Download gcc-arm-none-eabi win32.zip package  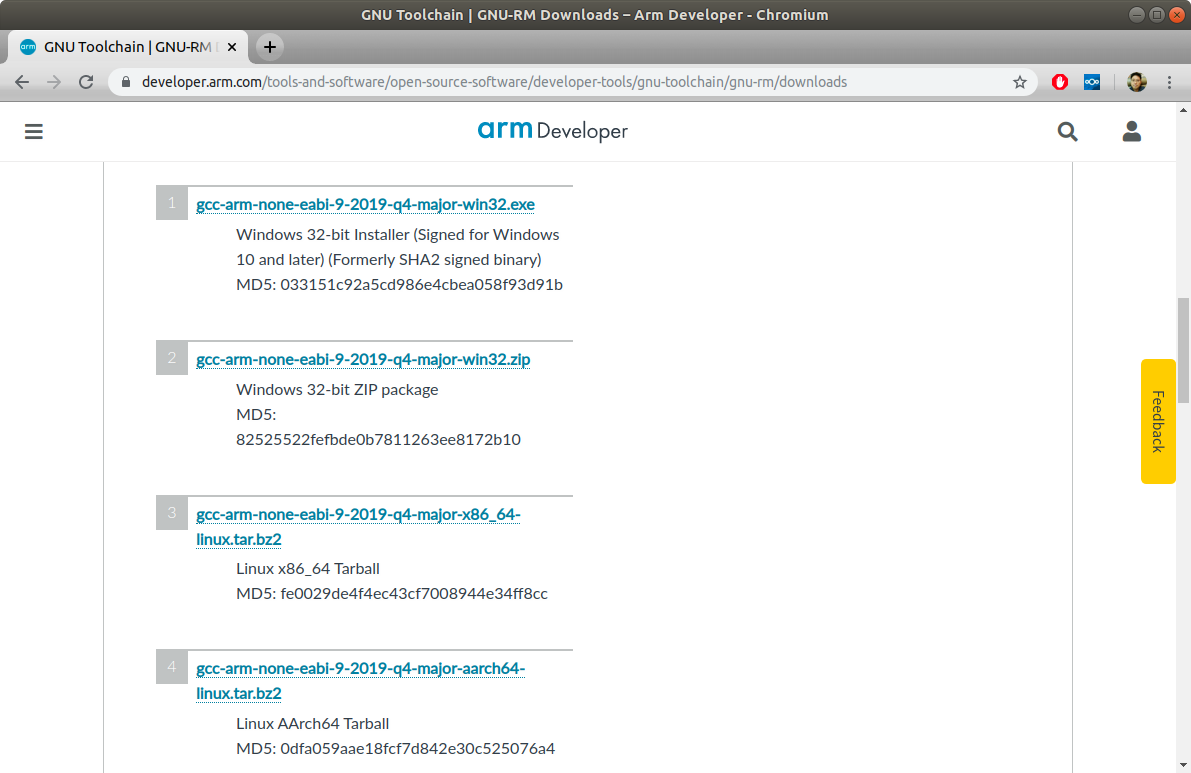point(363,359)
